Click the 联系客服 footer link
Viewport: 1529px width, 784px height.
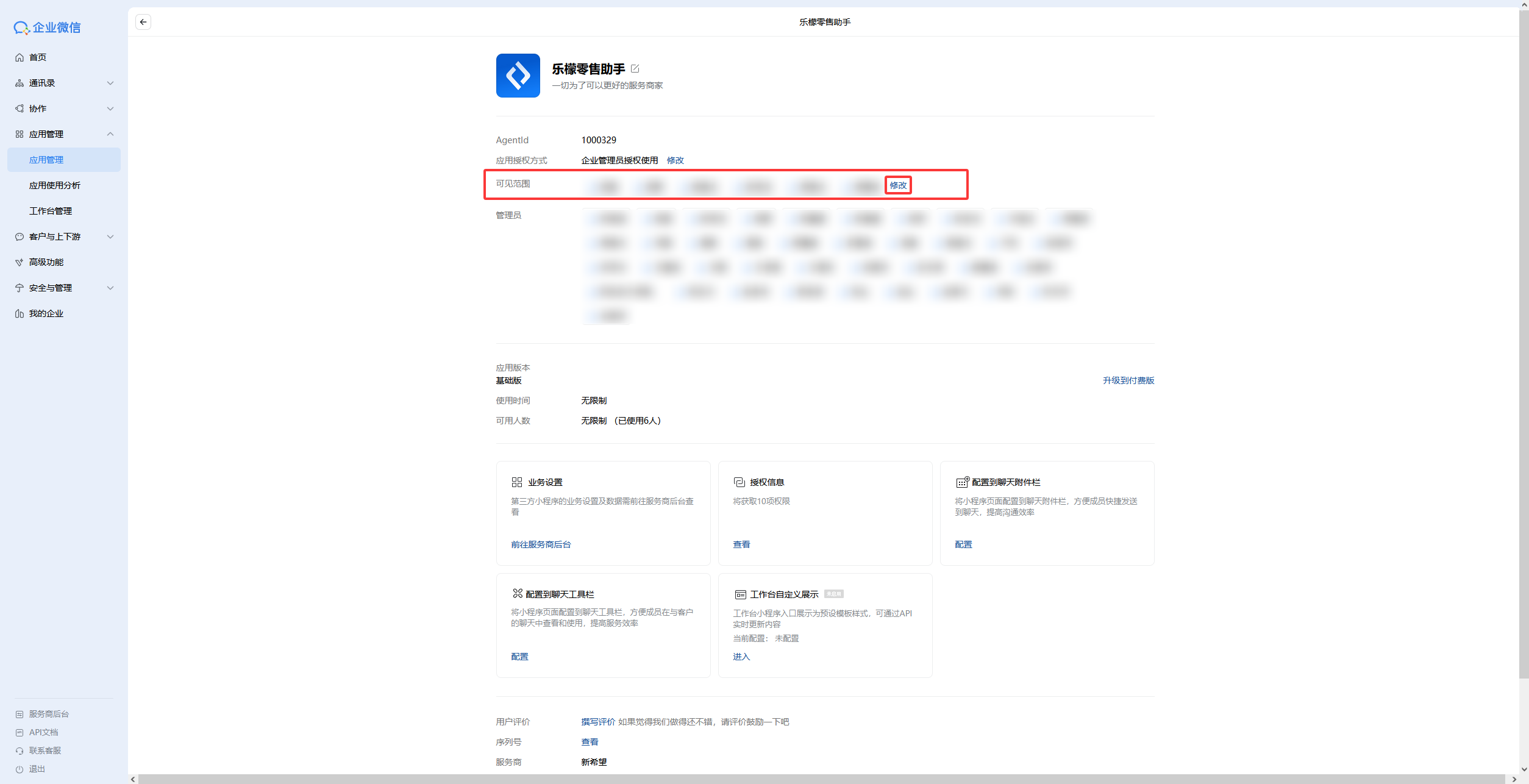(45, 750)
